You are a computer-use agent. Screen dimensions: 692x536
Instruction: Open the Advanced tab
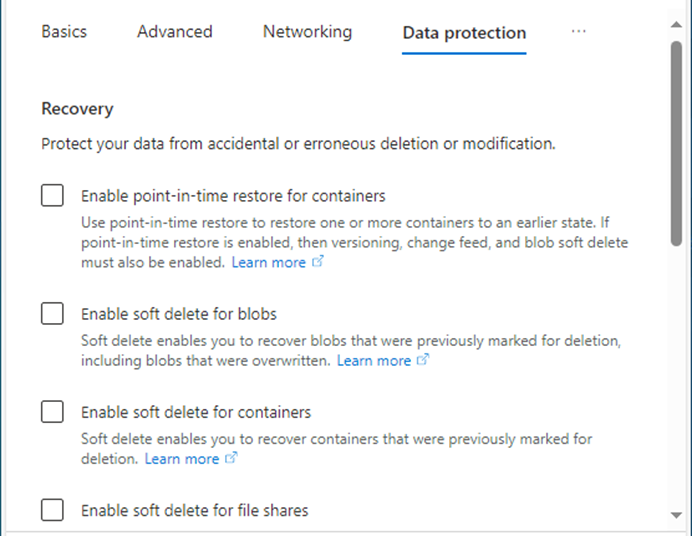[175, 32]
